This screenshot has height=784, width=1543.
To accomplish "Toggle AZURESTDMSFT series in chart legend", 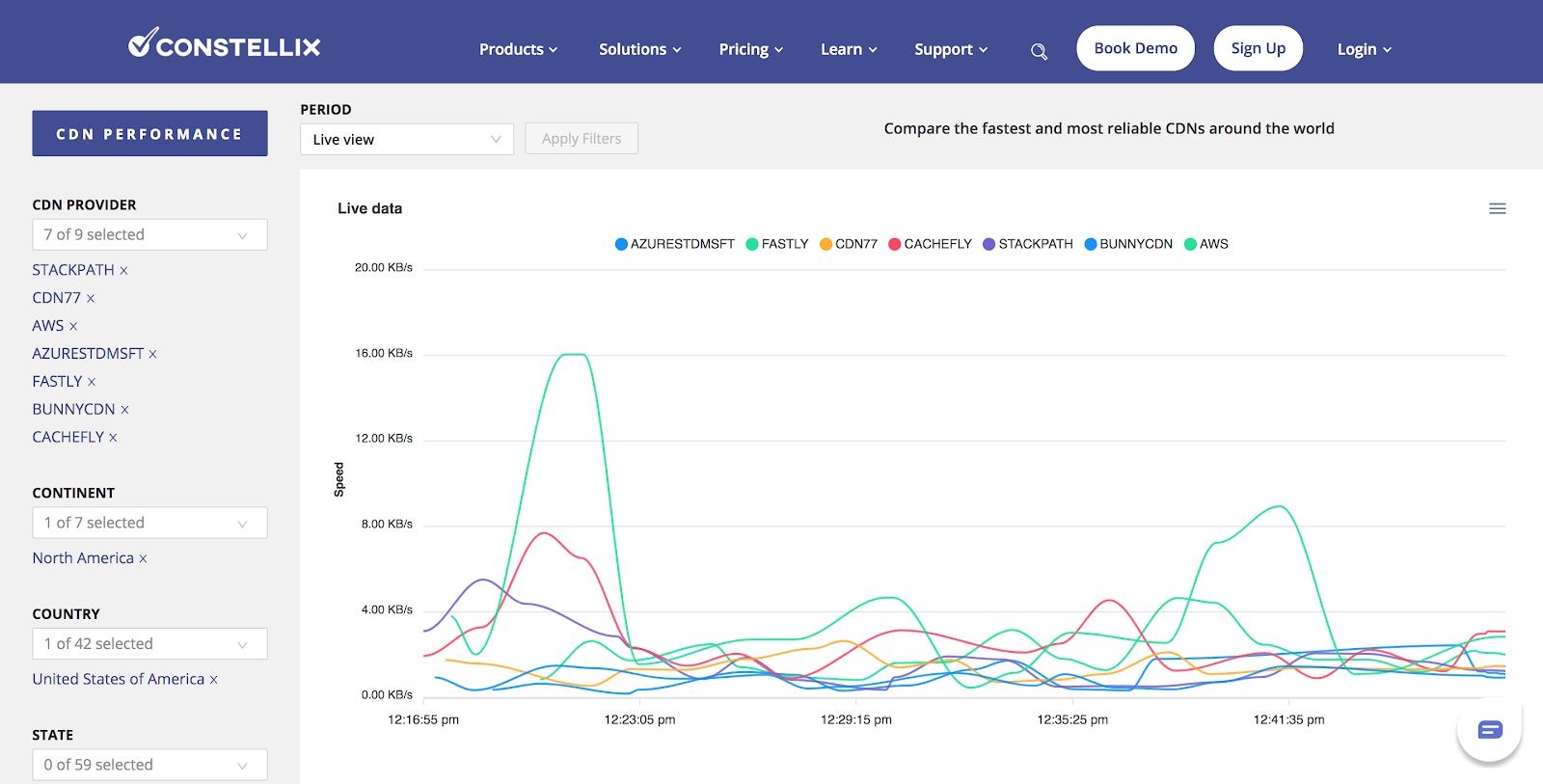I will (675, 244).
